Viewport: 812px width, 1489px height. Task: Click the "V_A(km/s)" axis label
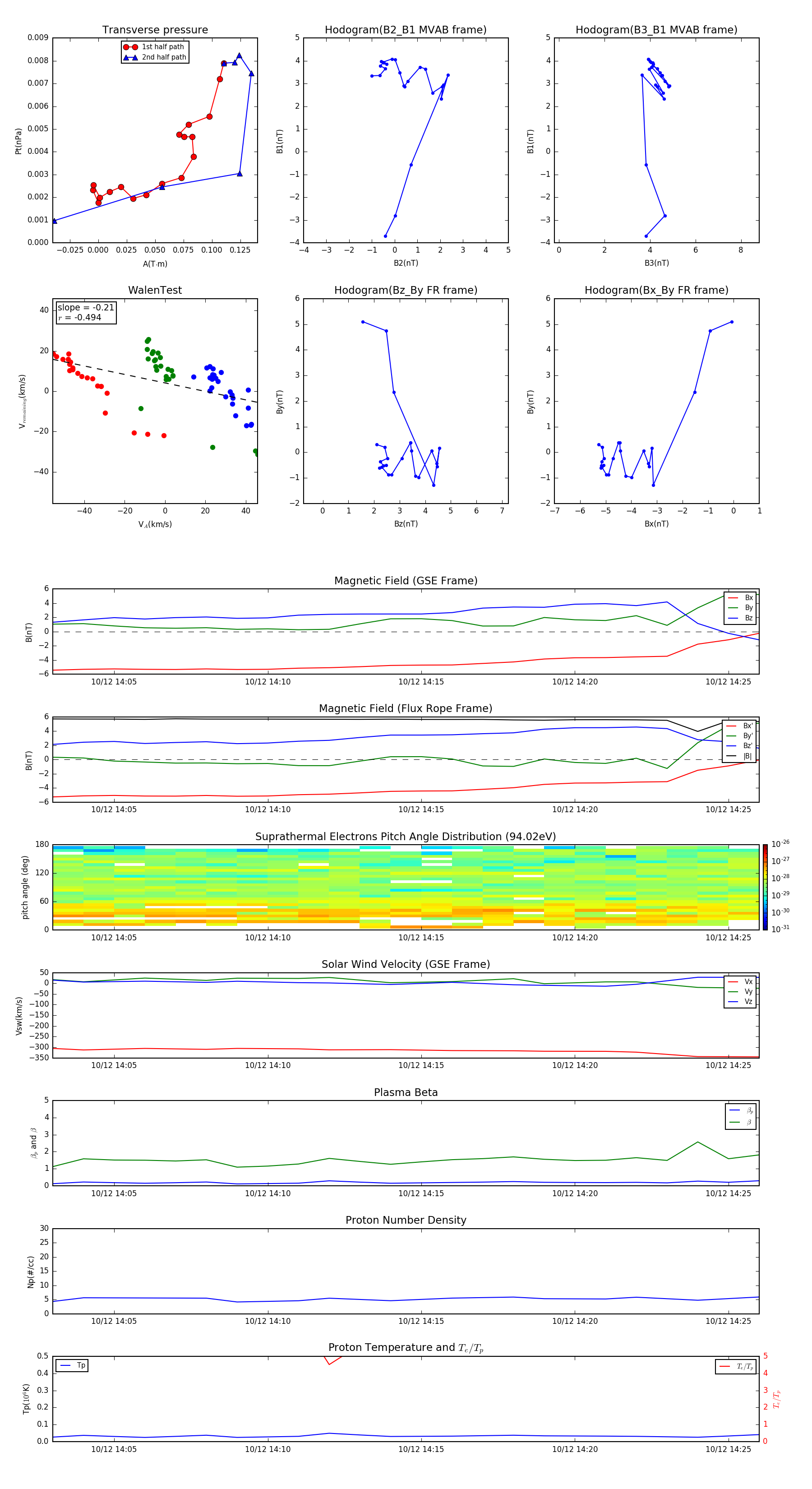(x=155, y=525)
